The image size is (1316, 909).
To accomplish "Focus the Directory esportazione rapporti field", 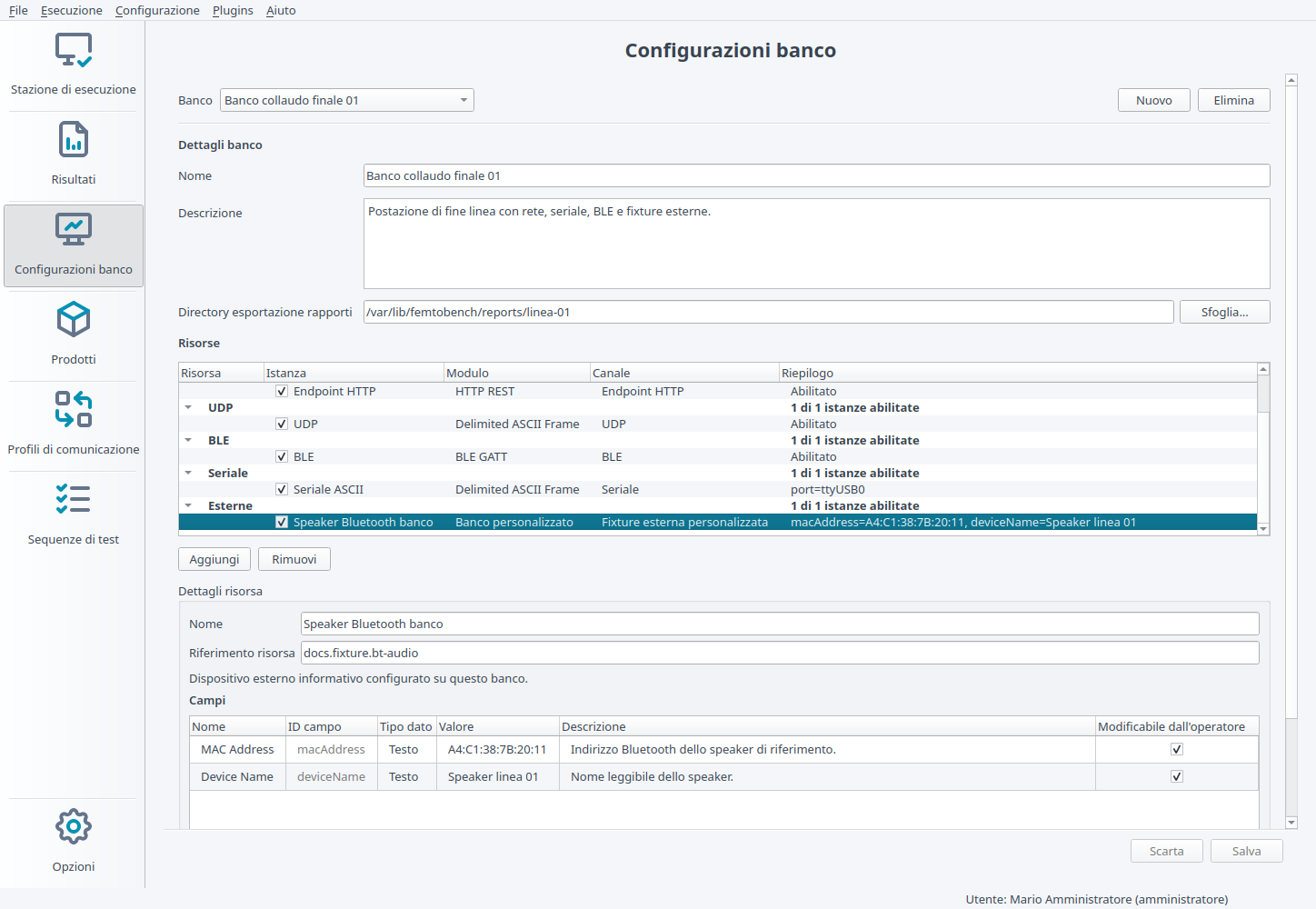I will [x=769, y=312].
